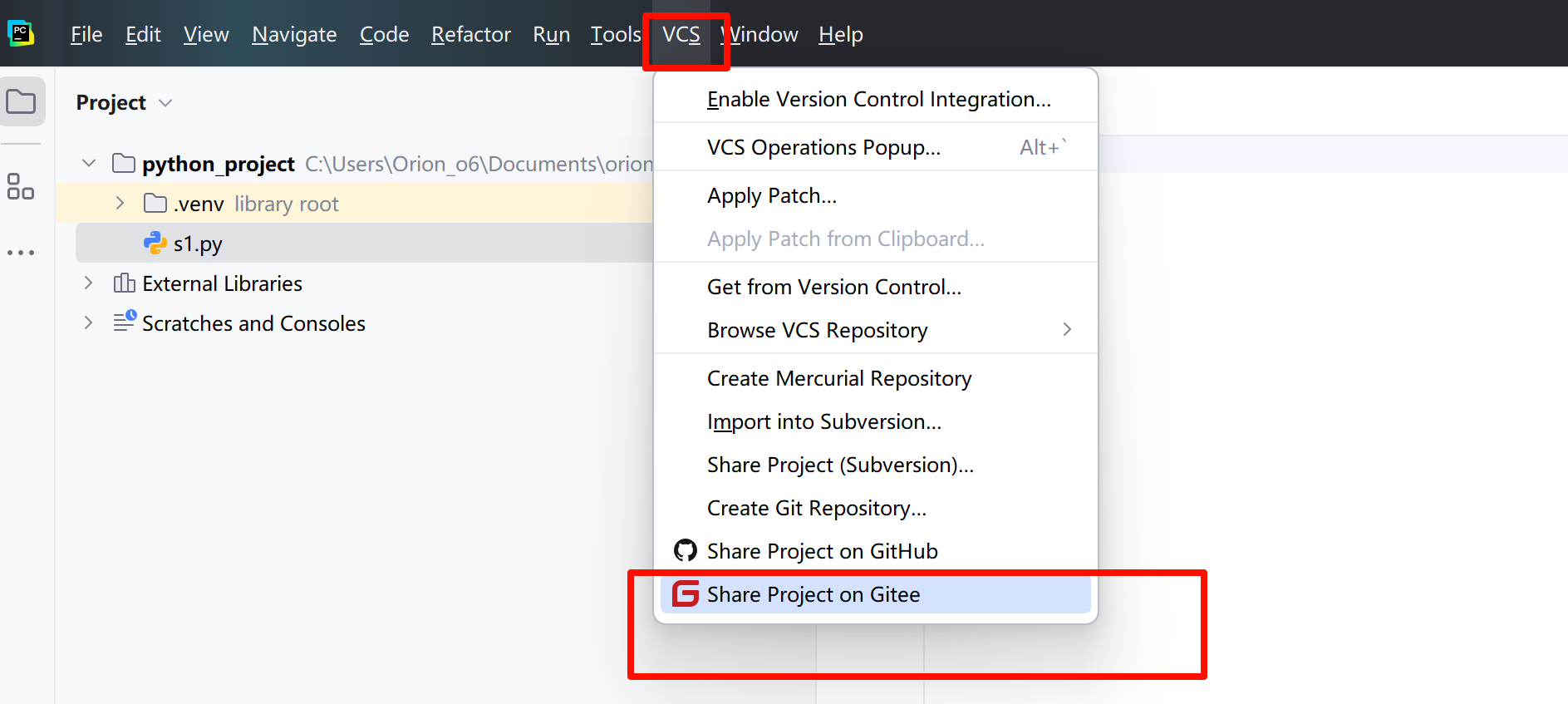Viewport: 1568px width, 704px height.
Task: Click the PyCharm application logo icon
Action: coord(20,33)
